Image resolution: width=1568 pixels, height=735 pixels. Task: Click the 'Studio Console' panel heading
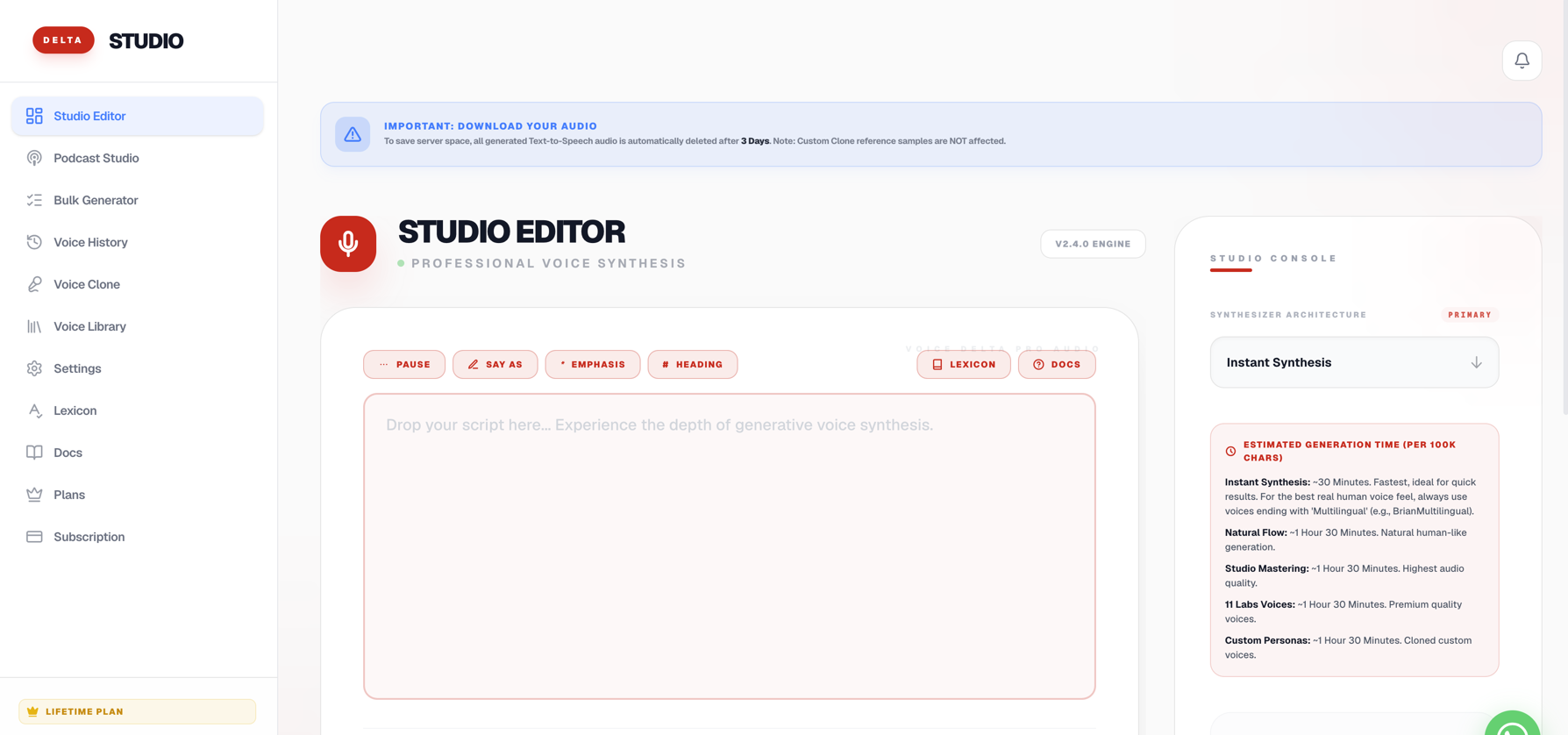click(x=1273, y=259)
